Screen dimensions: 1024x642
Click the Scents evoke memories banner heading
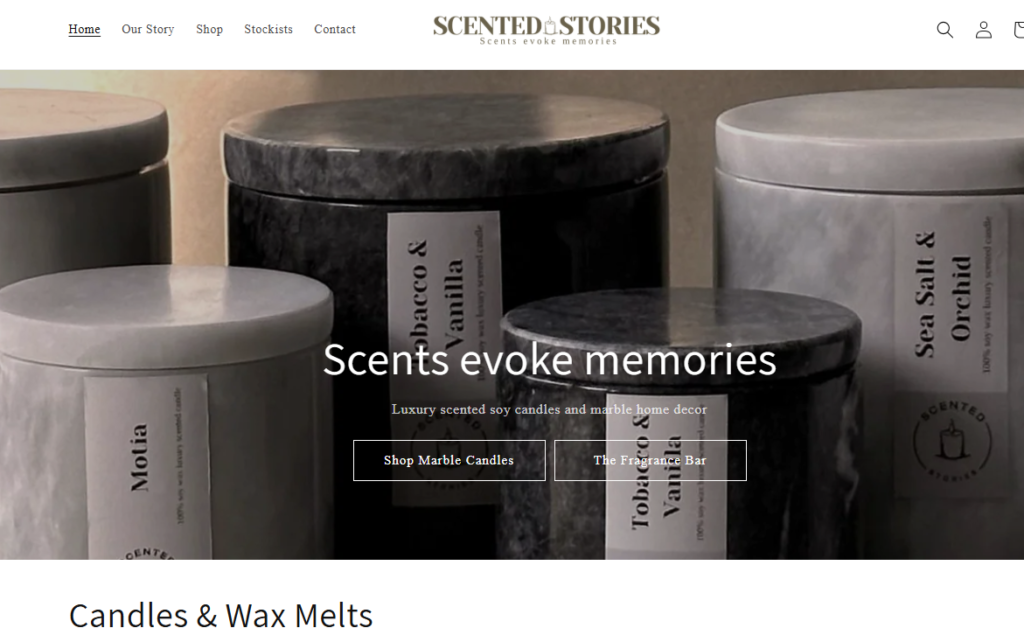(x=549, y=359)
